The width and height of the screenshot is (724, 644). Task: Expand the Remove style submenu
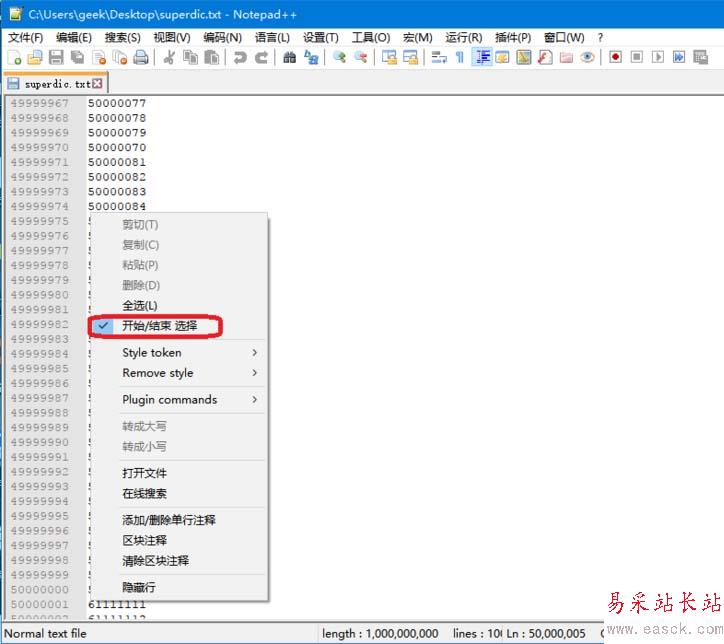pyautogui.click(x=177, y=373)
